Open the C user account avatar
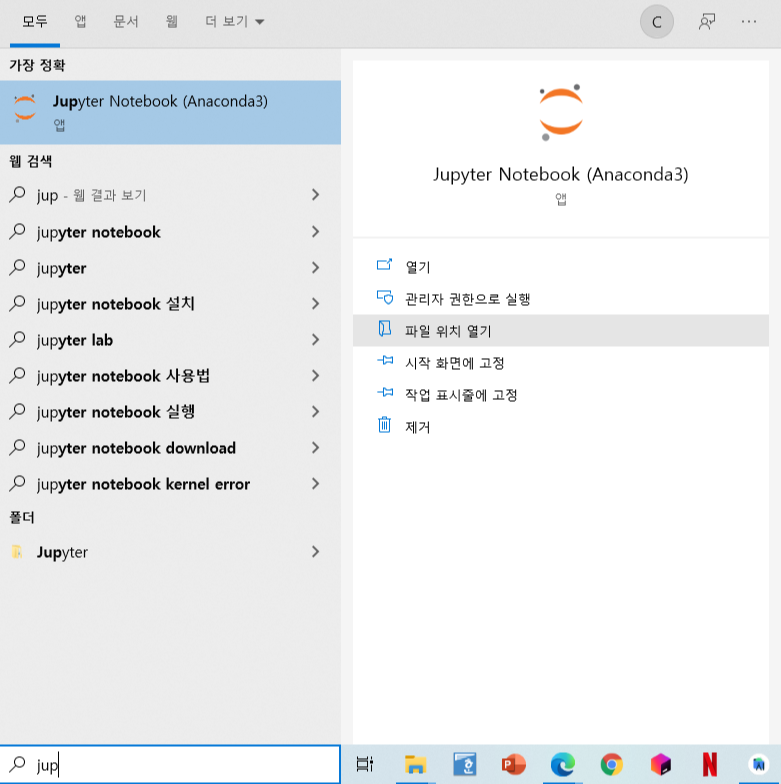This screenshot has width=781, height=784. click(656, 22)
